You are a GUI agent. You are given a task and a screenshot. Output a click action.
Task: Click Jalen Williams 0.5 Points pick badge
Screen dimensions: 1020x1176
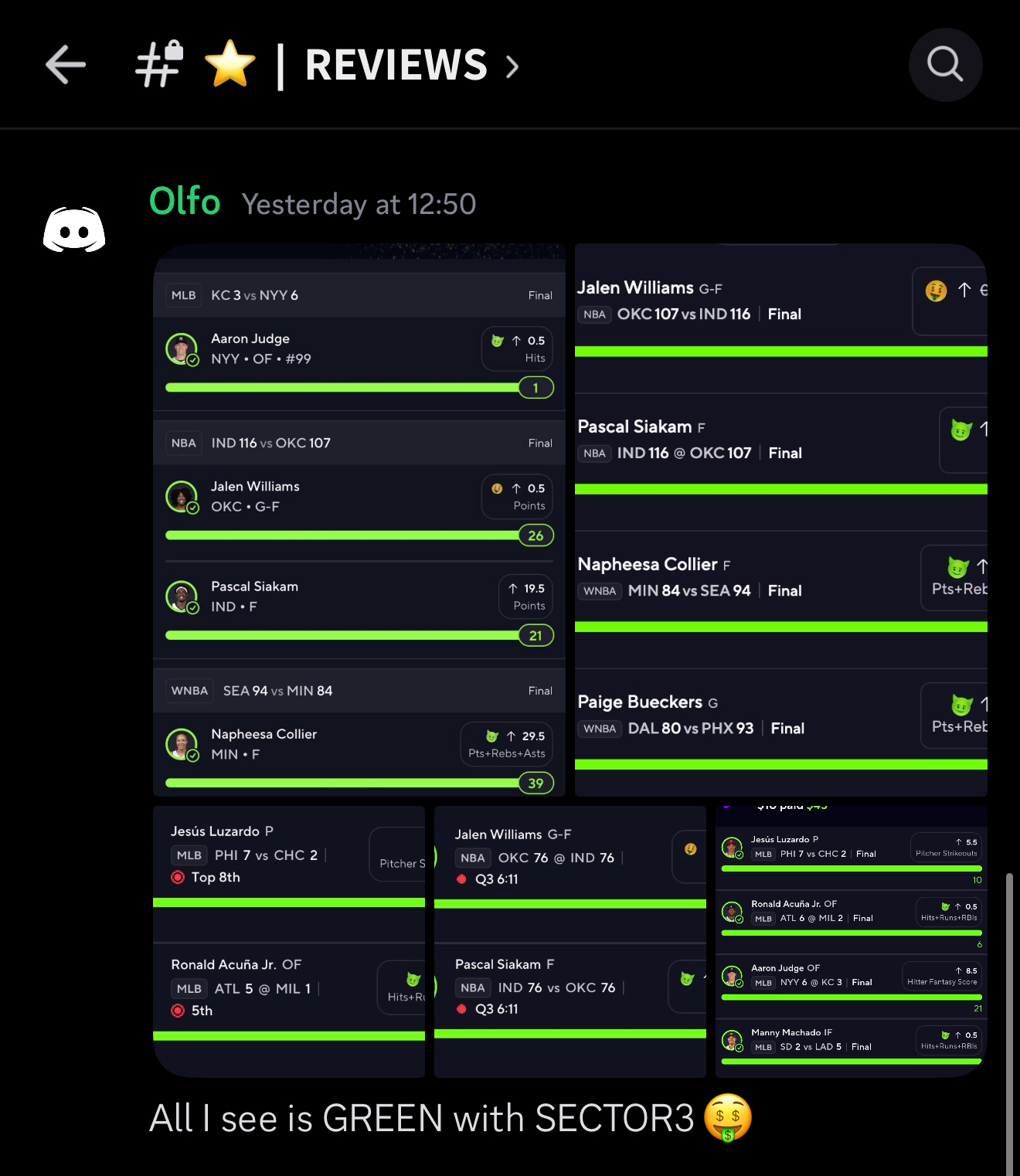(x=517, y=497)
